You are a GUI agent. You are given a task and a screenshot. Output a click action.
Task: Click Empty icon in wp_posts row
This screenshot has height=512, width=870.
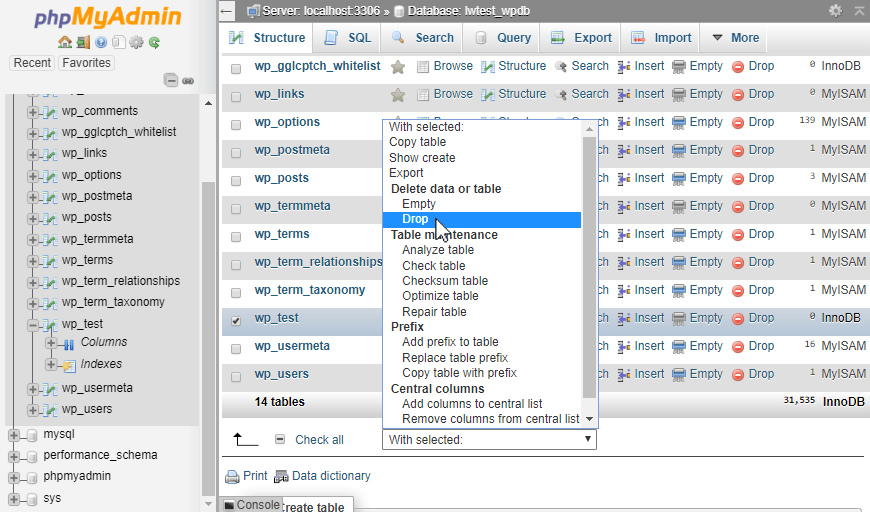tap(678, 179)
